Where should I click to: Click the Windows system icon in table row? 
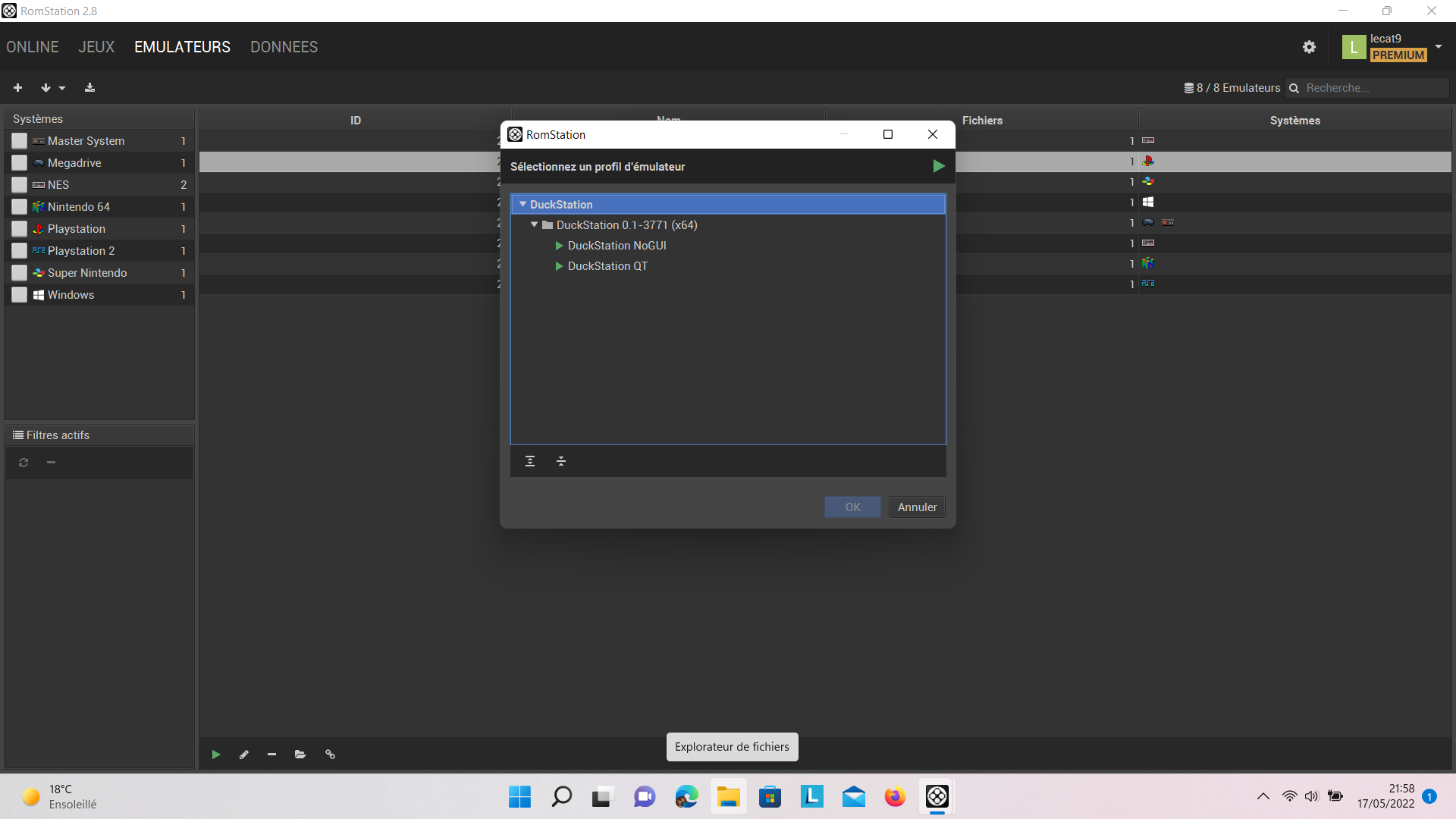pyautogui.click(x=1148, y=202)
